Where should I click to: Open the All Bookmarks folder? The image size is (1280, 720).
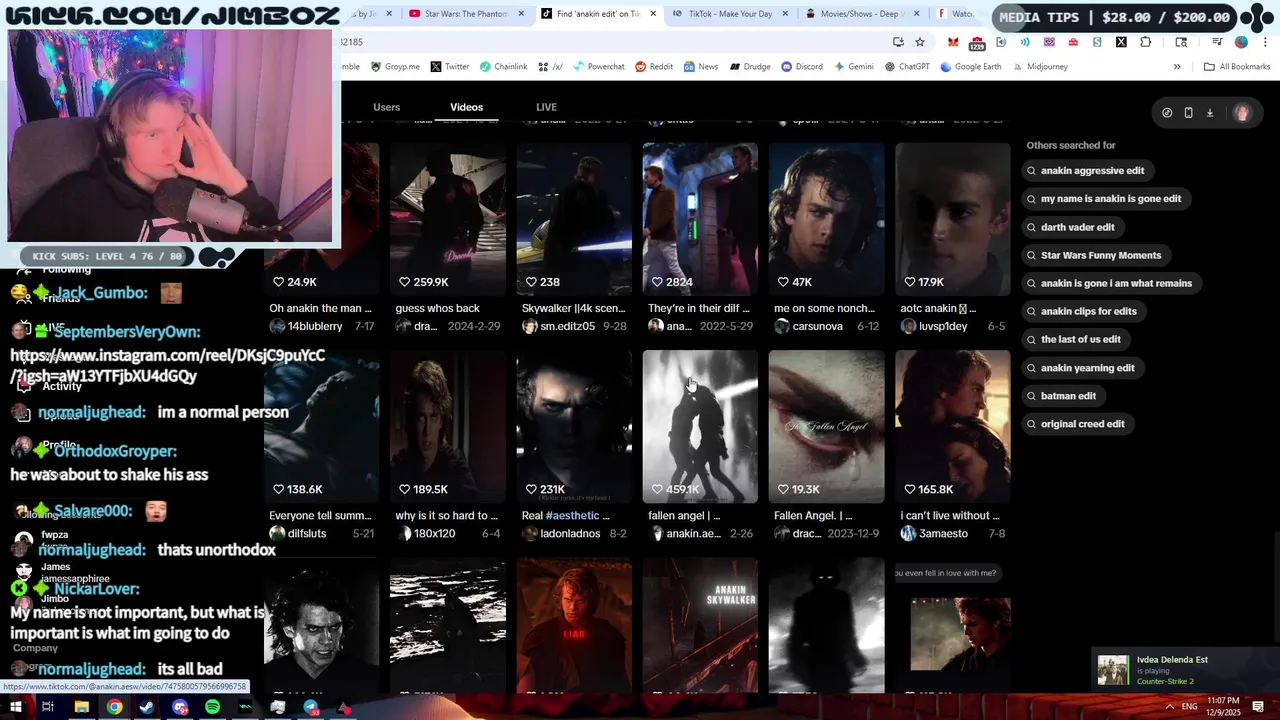tap(1237, 67)
